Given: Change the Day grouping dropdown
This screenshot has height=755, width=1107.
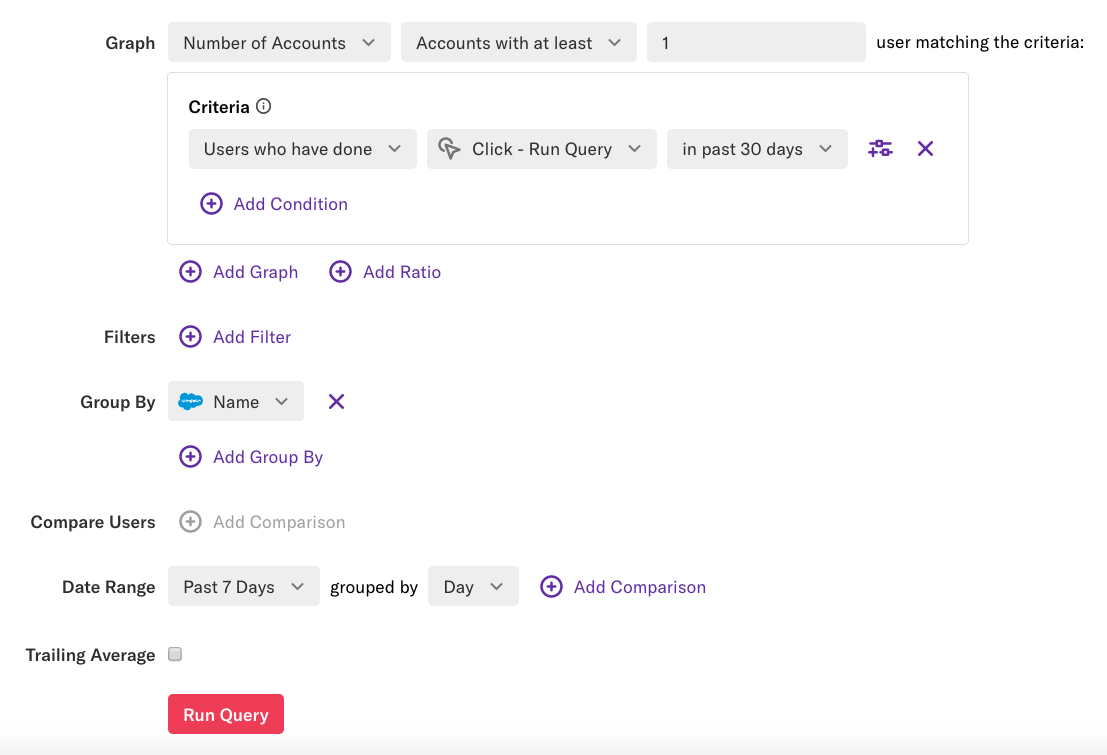Looking at the screenshot, I should click(473, 586).
